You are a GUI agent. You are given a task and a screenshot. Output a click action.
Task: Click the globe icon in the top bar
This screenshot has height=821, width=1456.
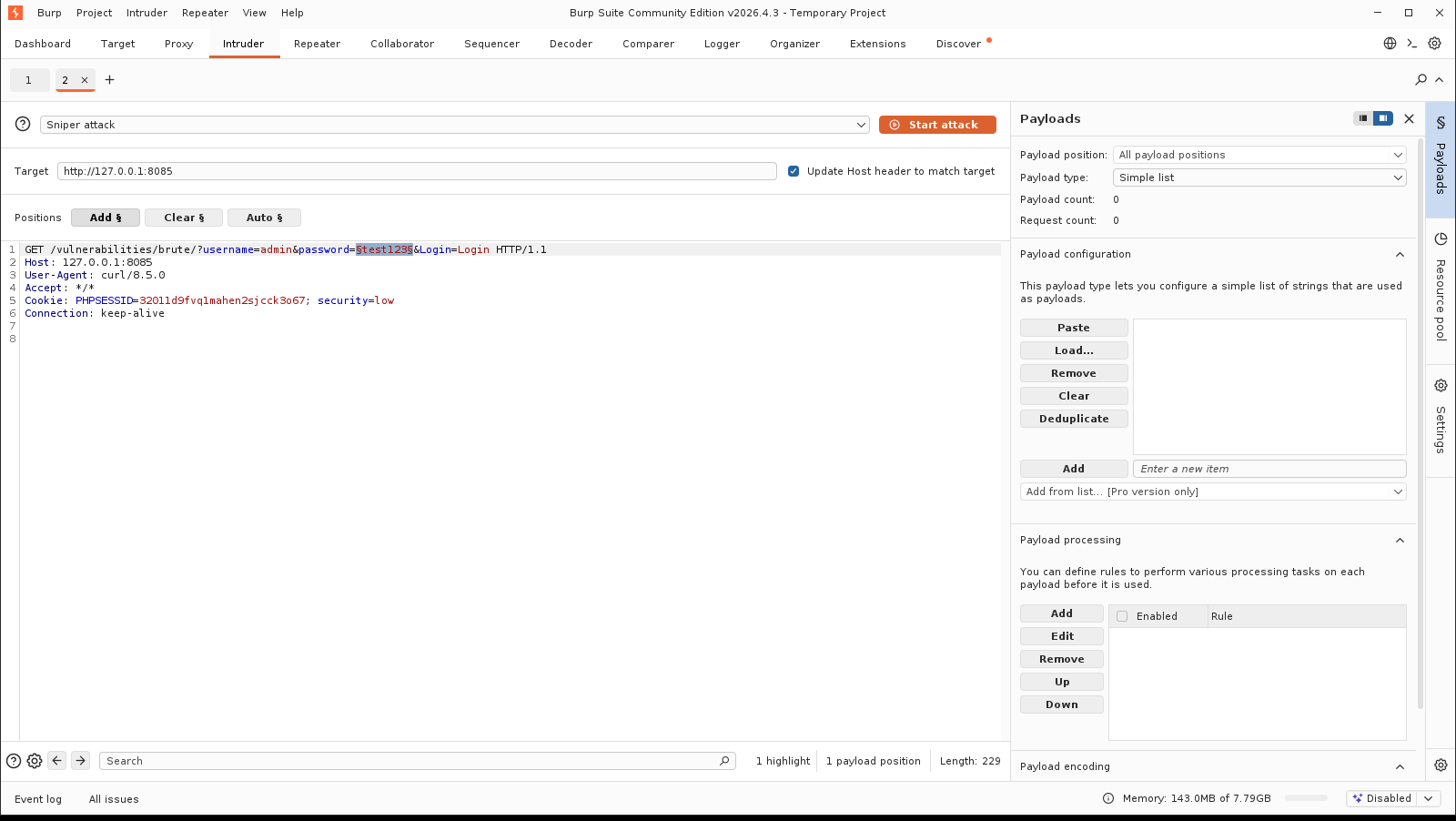pyautogui.click(x=1390, y=44)
